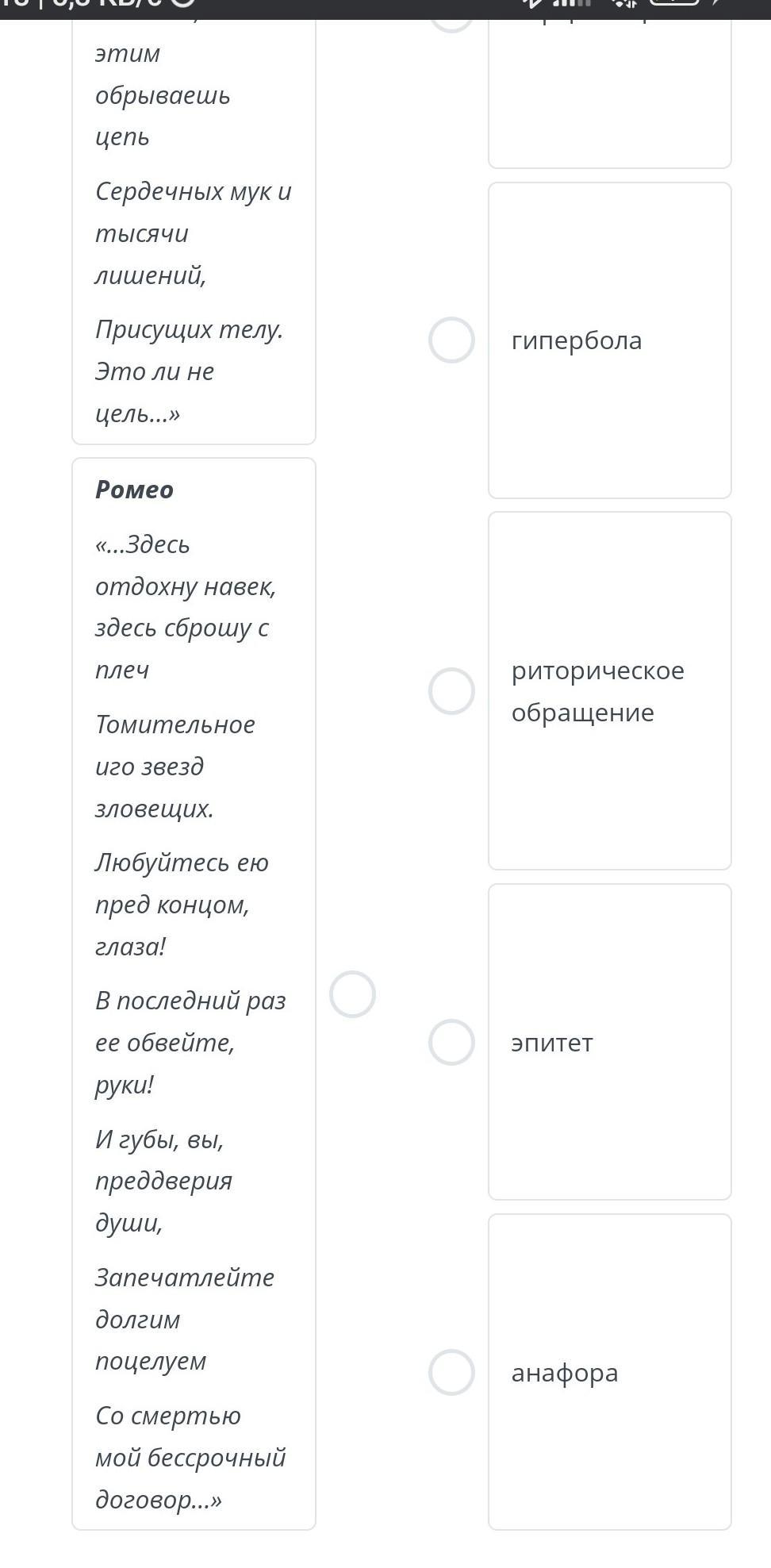Click the text "Томительное иго звезд зловещих"
The image size is (771, 1568).
[x=175, y=767]
